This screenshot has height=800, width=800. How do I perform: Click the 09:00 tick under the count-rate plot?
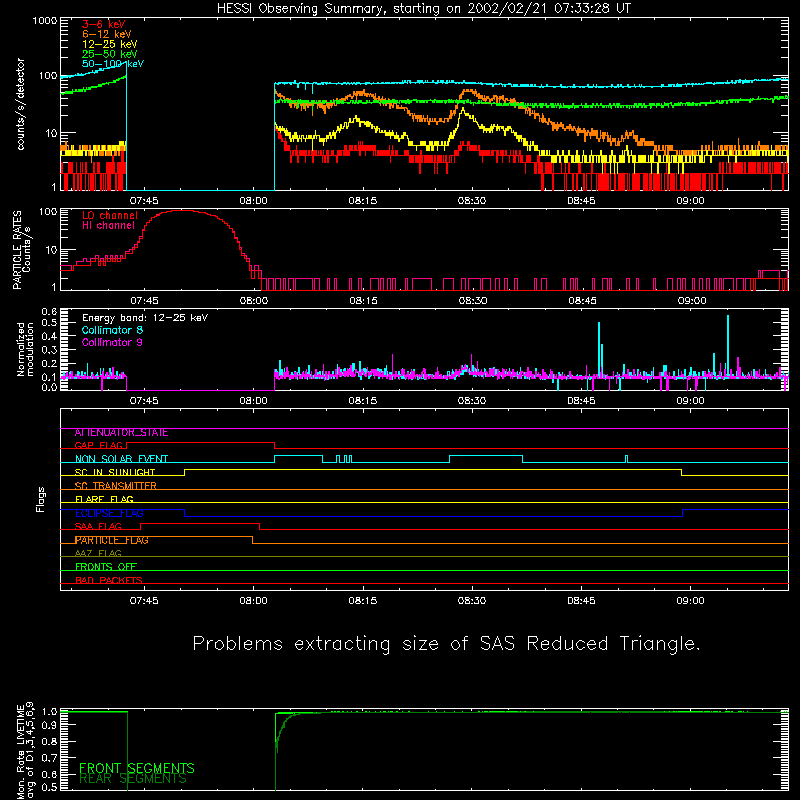[691, 201]
